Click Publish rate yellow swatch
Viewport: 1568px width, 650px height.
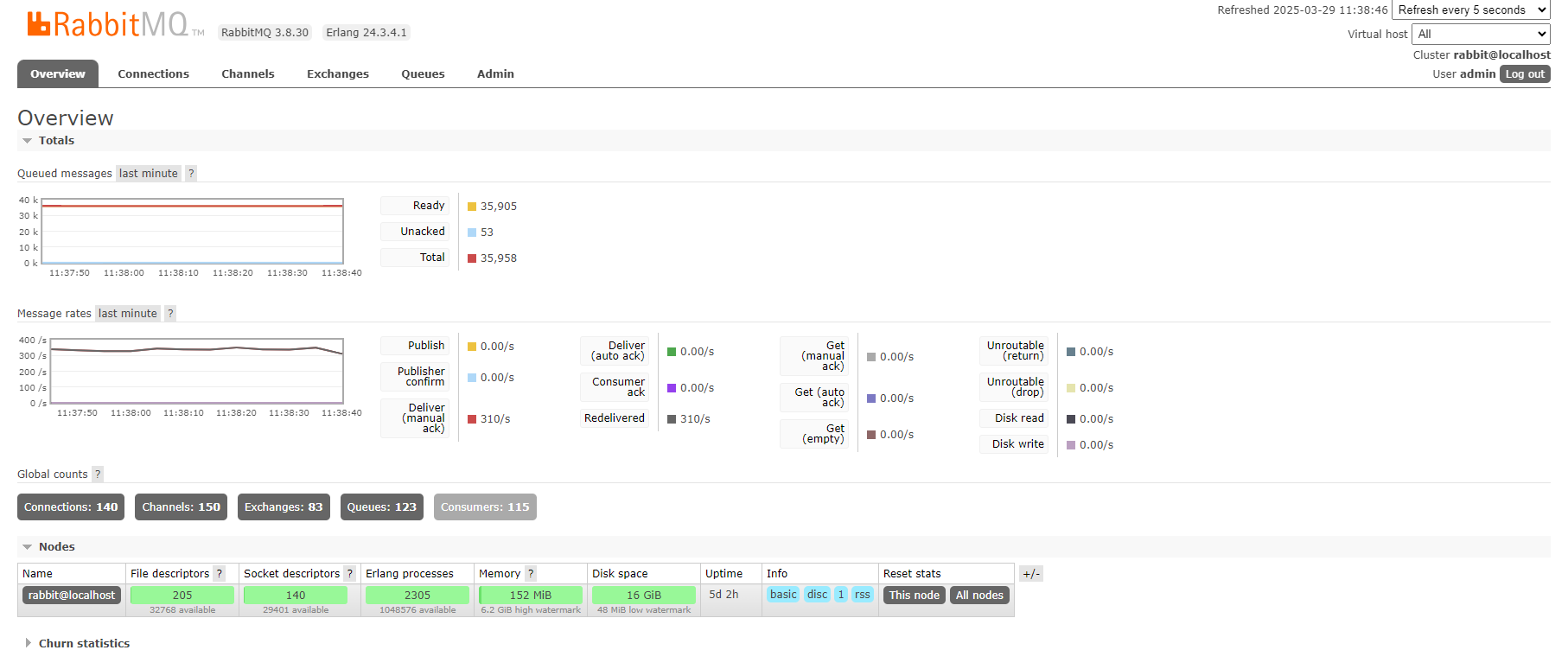click(x=472, y=347)
